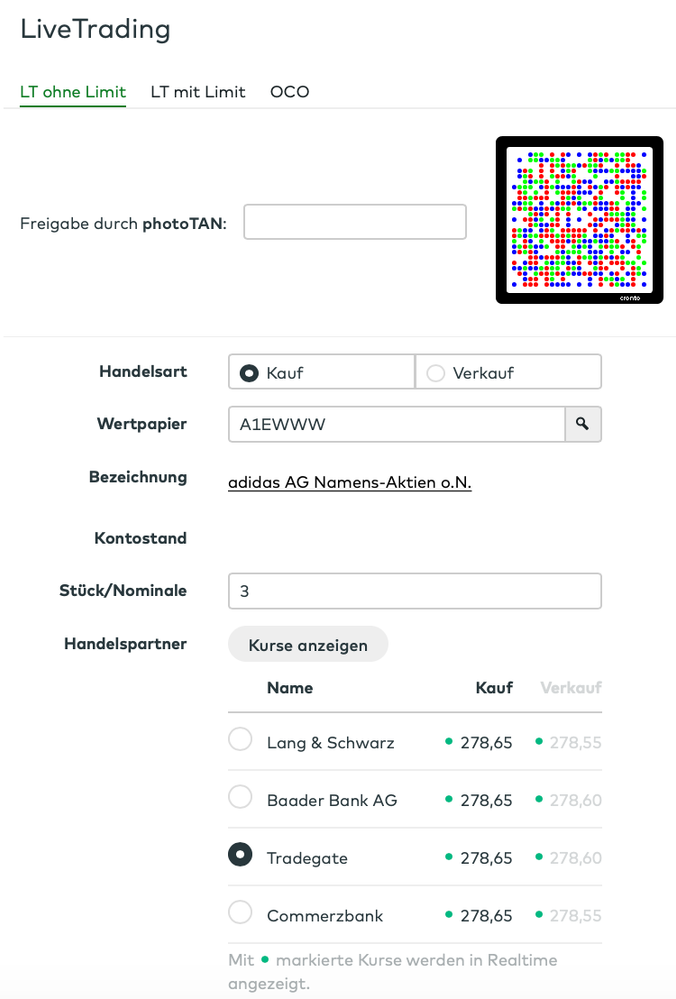The width and height of the screenshot is (676, 999).
Task: Open the adidas AG Namens-Aktien link
Action: pos(349,481)
